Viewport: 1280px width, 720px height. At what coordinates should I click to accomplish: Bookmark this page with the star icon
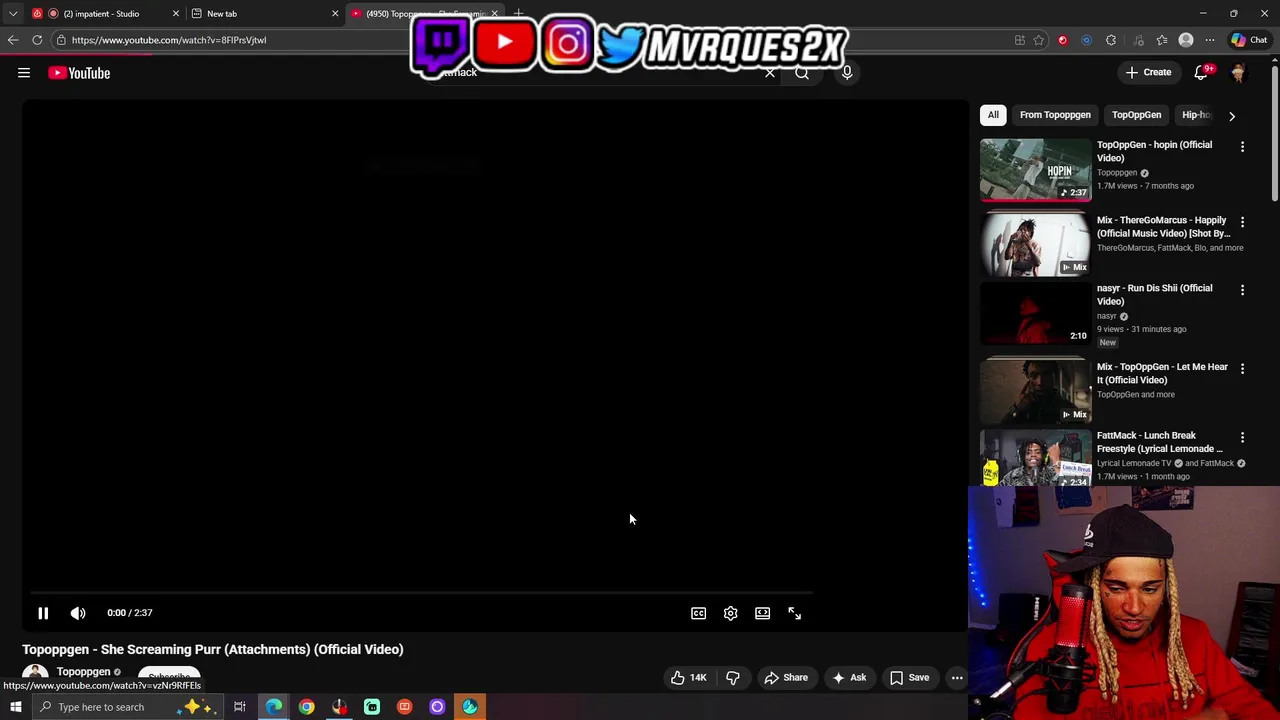[1039, 40]
